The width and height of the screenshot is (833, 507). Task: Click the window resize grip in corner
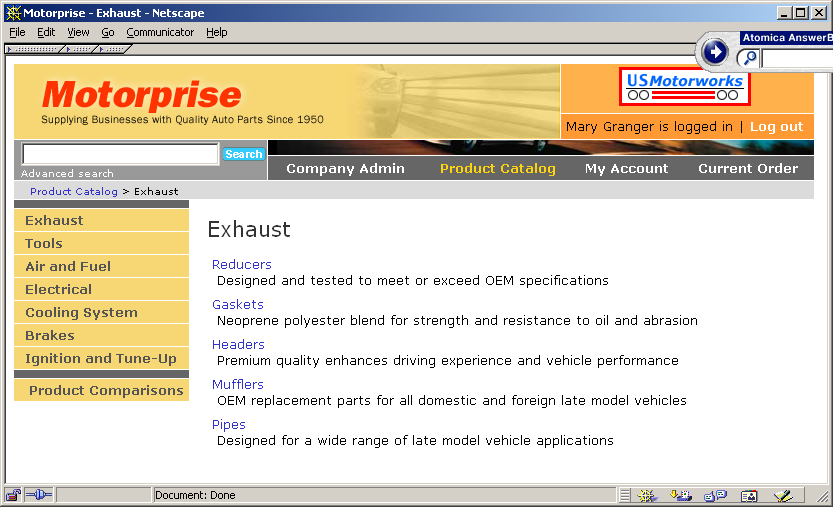[x=823, y=496]
